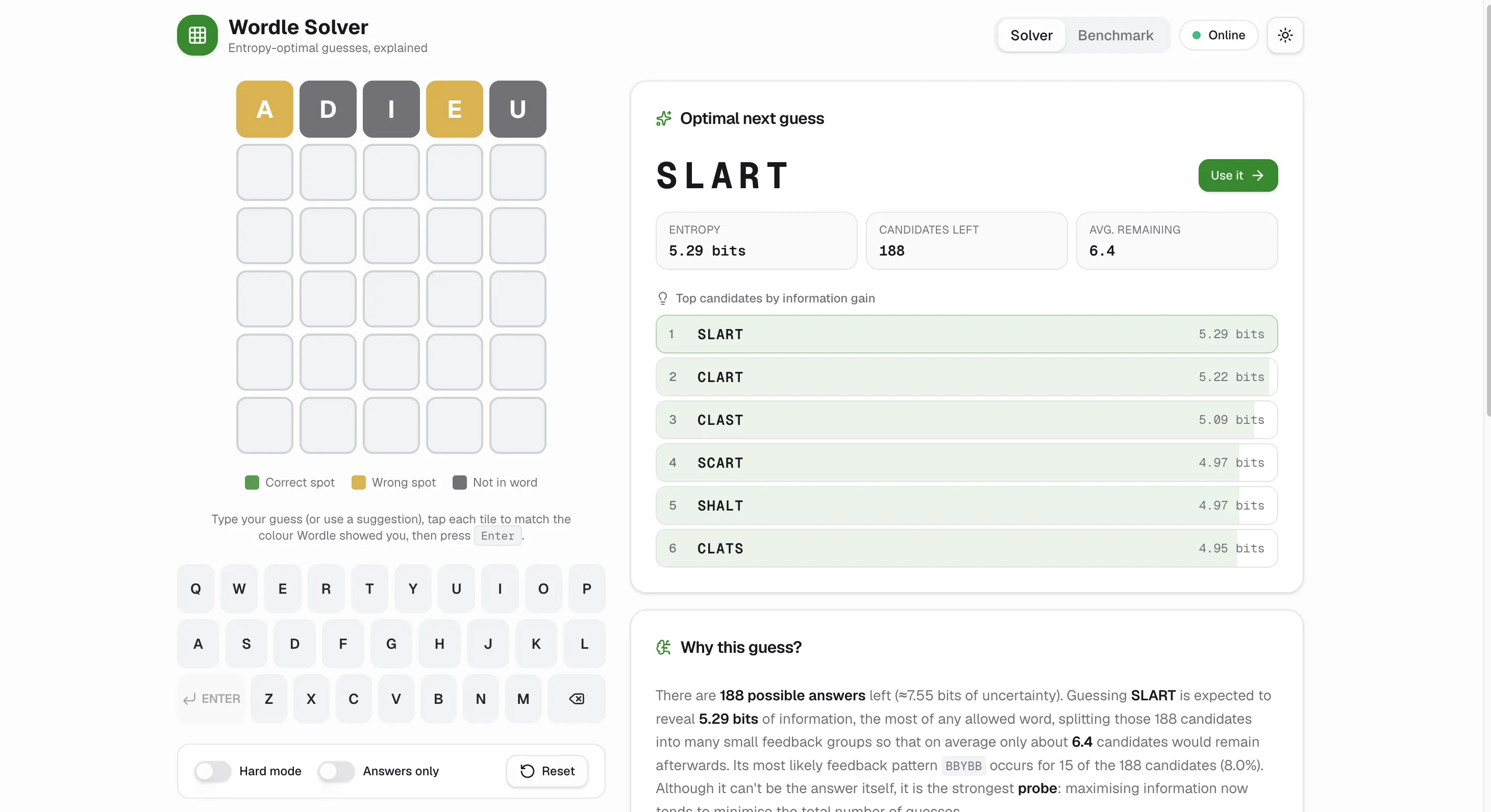Select the Solver tab
The width and height of the screenshot is (1491, 812).
pyautogui.click(x=1031, y=35)
